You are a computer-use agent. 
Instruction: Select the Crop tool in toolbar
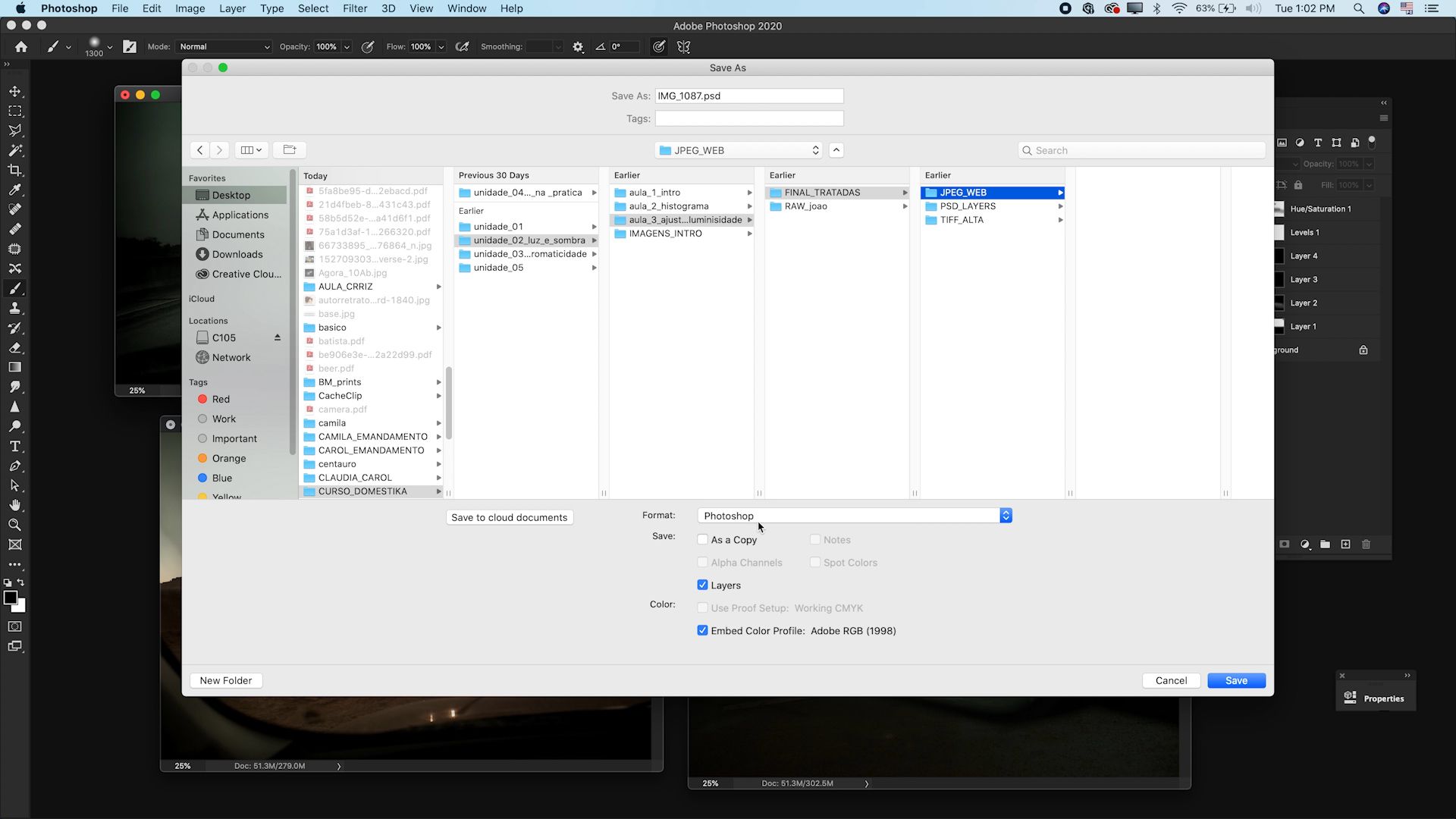pos(15,171)
